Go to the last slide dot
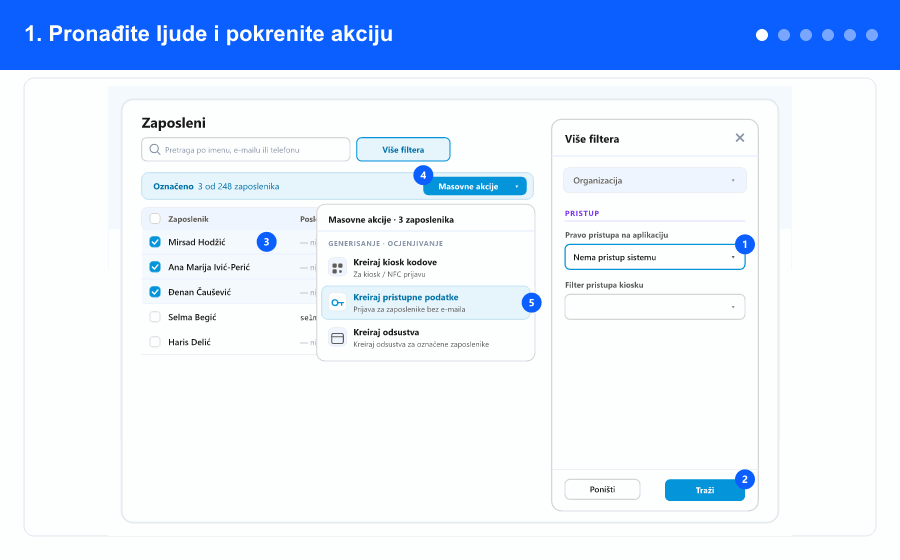This screenshot has height=560, width=900. (872, 35)
